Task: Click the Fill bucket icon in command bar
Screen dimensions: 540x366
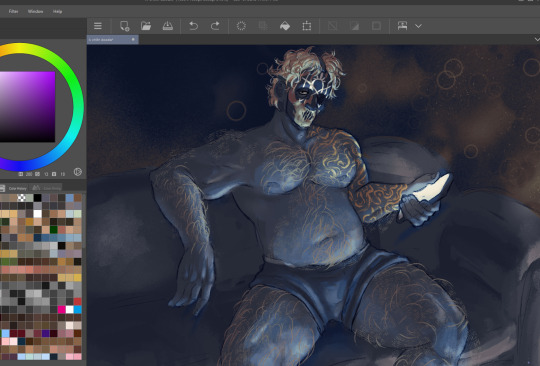Action: pos(285,26)
